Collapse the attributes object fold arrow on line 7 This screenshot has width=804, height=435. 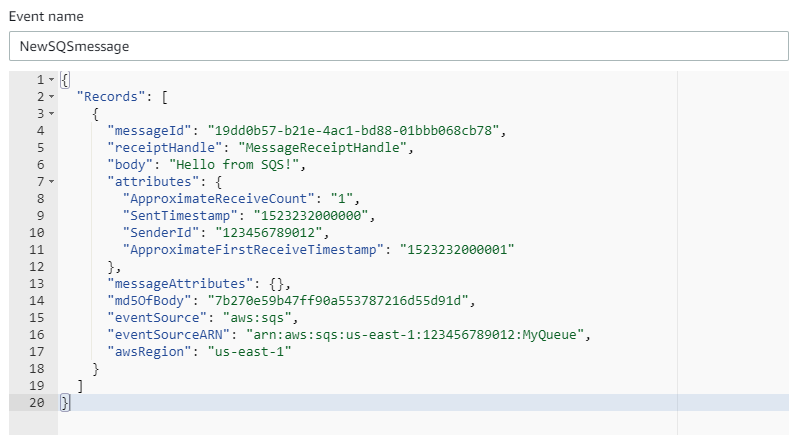pos(51,182)
